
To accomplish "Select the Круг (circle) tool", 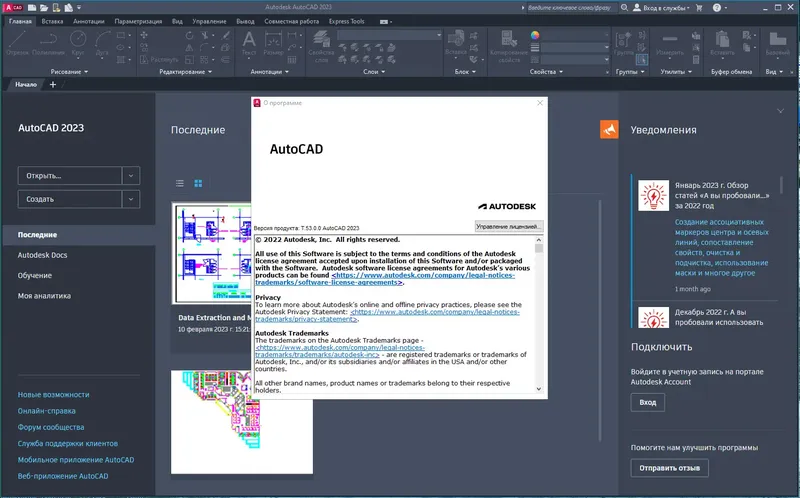I will [78, 43].
